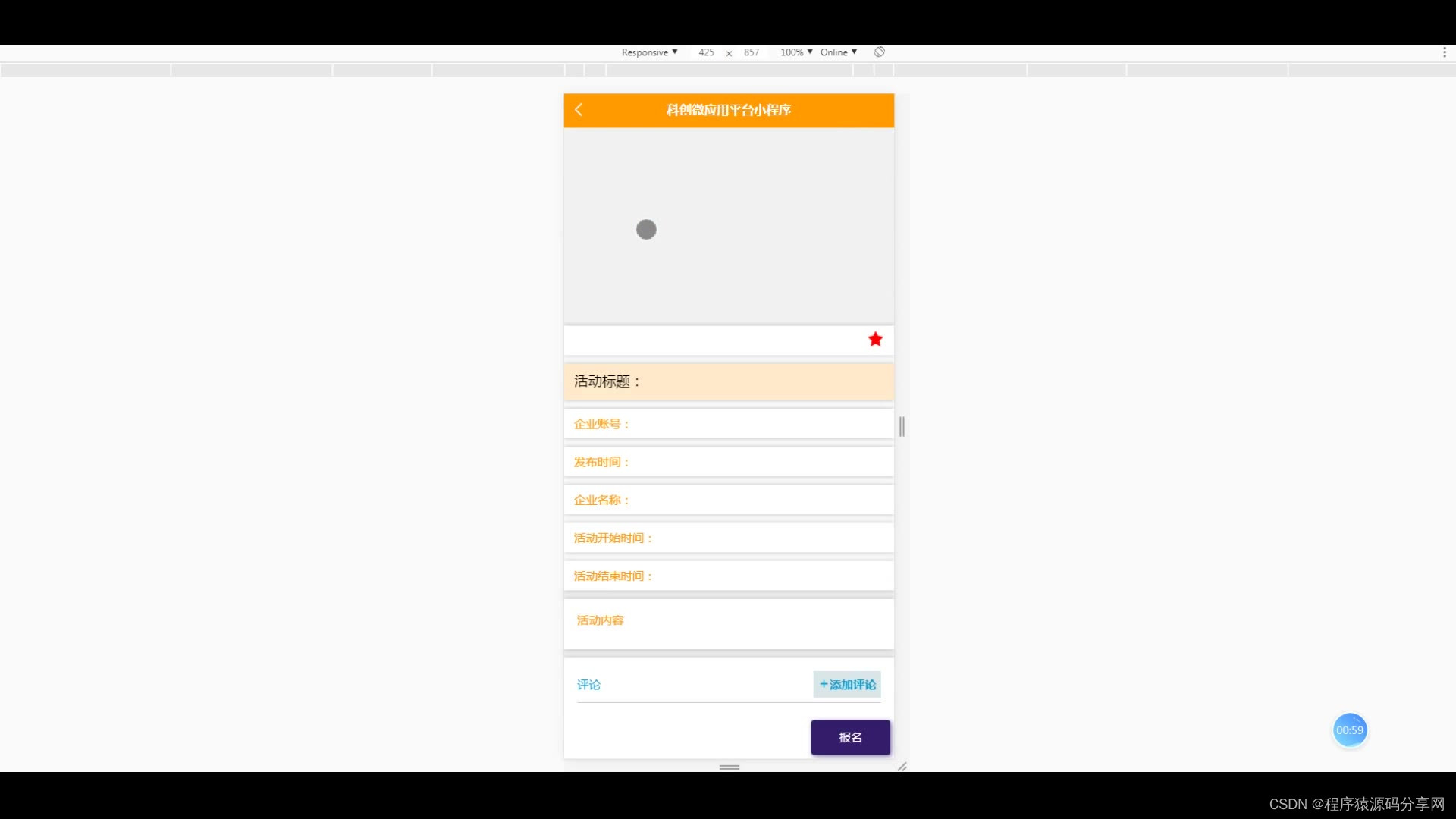Click the right-side viewport width drag handle

tap(902, 426)
